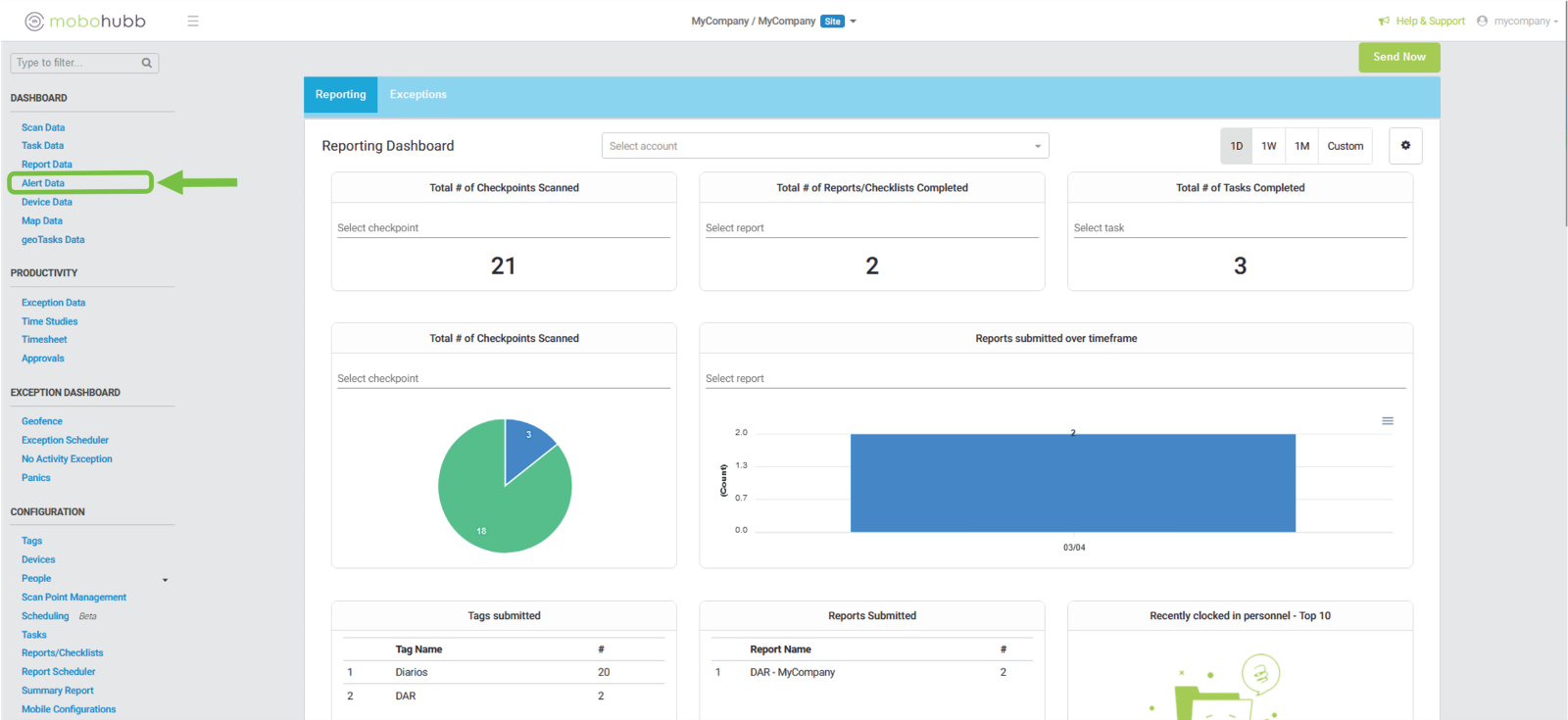Expand the People submenu arrow
Image resolution: width=1568 pixels, height=720 pixels.
pos(165,580)
